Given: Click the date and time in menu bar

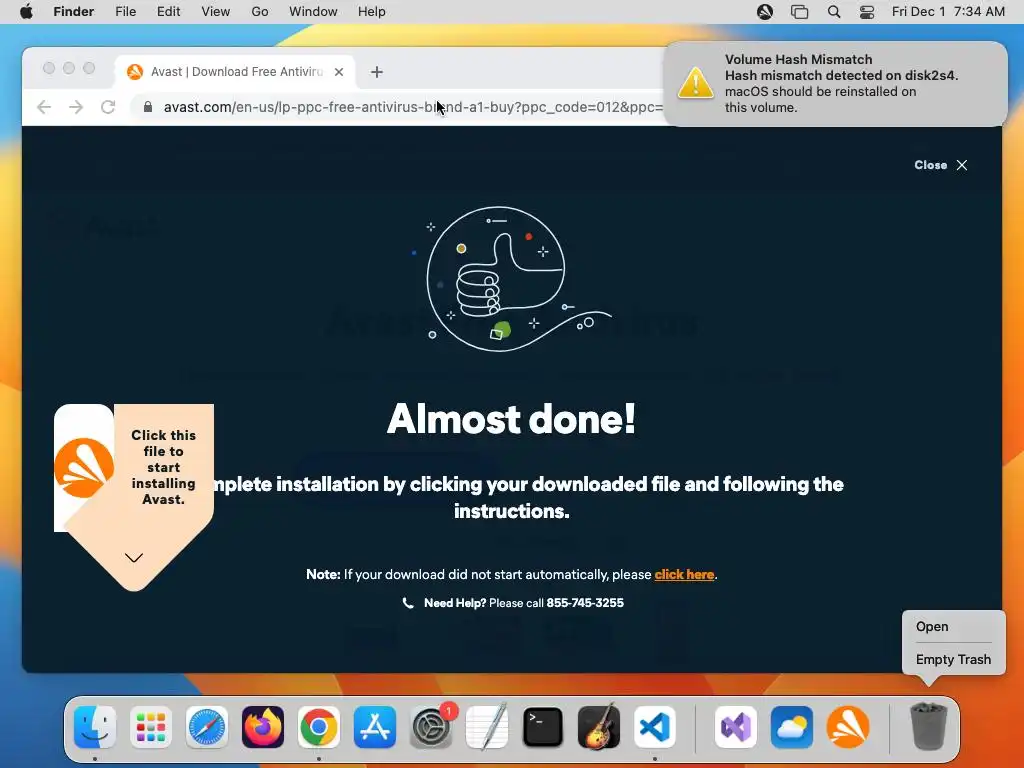Looking at the screenshot, I should point(948,12).
